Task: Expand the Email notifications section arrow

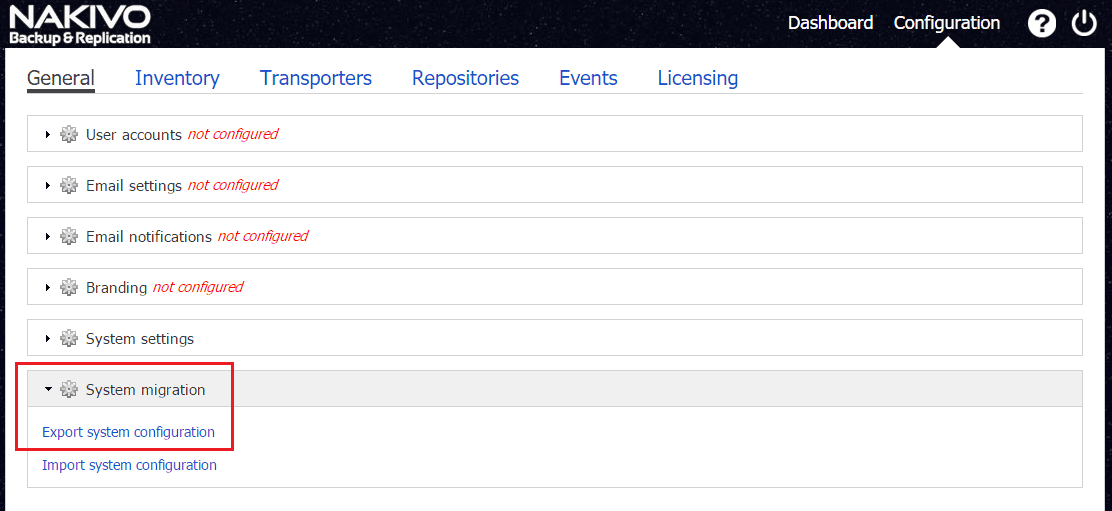Action: (48, 236)
